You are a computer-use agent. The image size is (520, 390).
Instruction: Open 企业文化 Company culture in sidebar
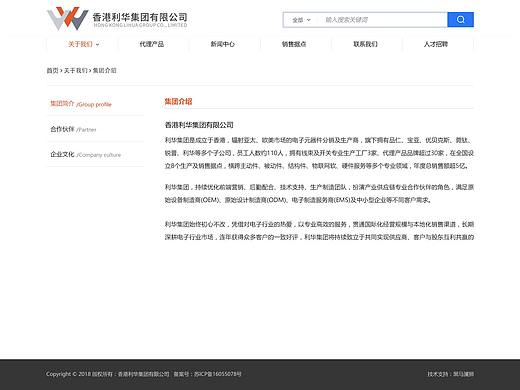86,154
